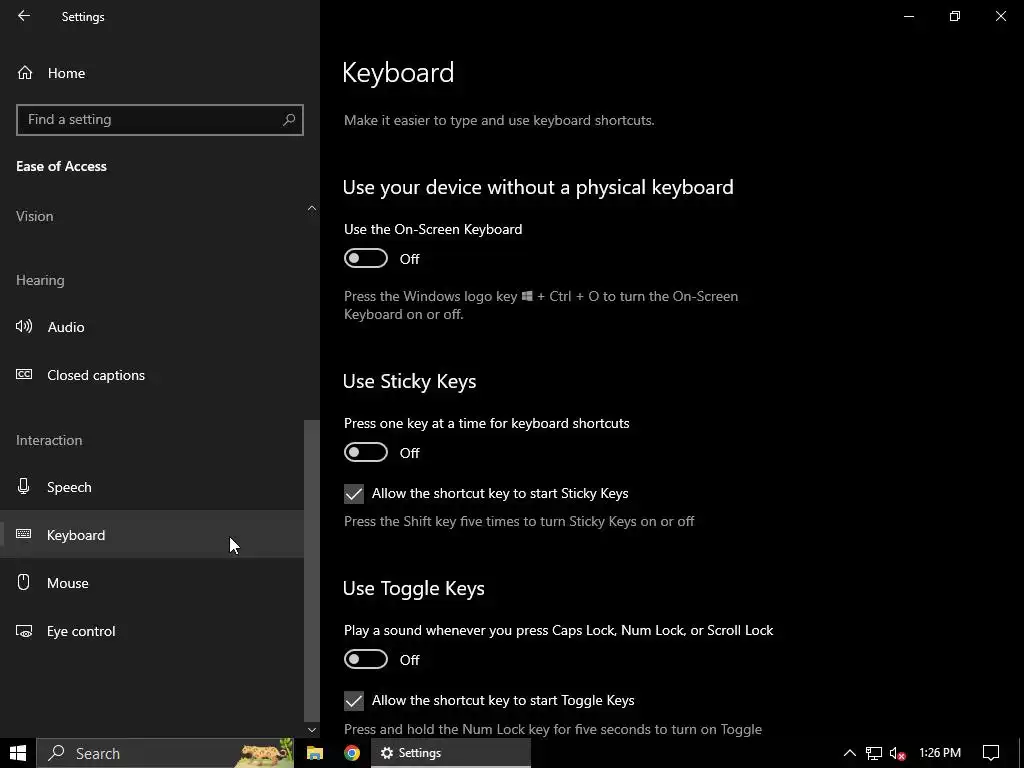Click the search magnifier in Find a setting
This screenshot has height=768, width=1024.
pyautogui.click(x=289, y=119)
